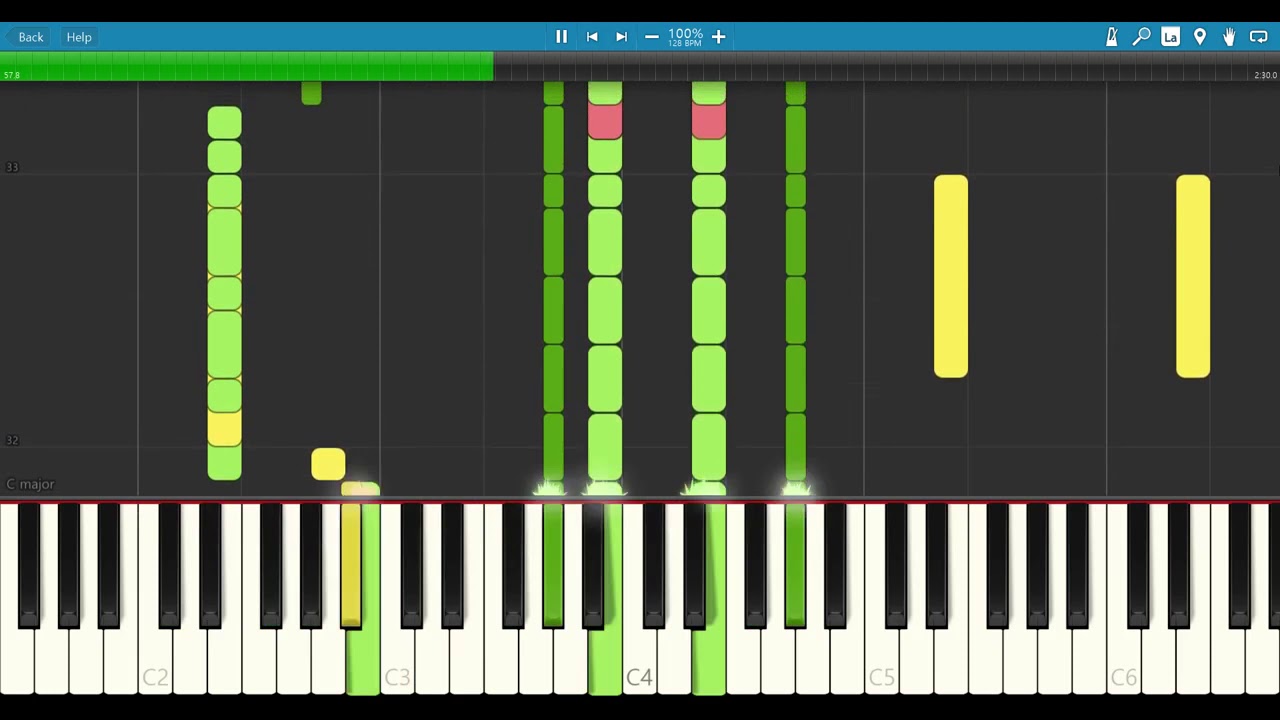
Task: Pause the song playback
Action: 561,37
